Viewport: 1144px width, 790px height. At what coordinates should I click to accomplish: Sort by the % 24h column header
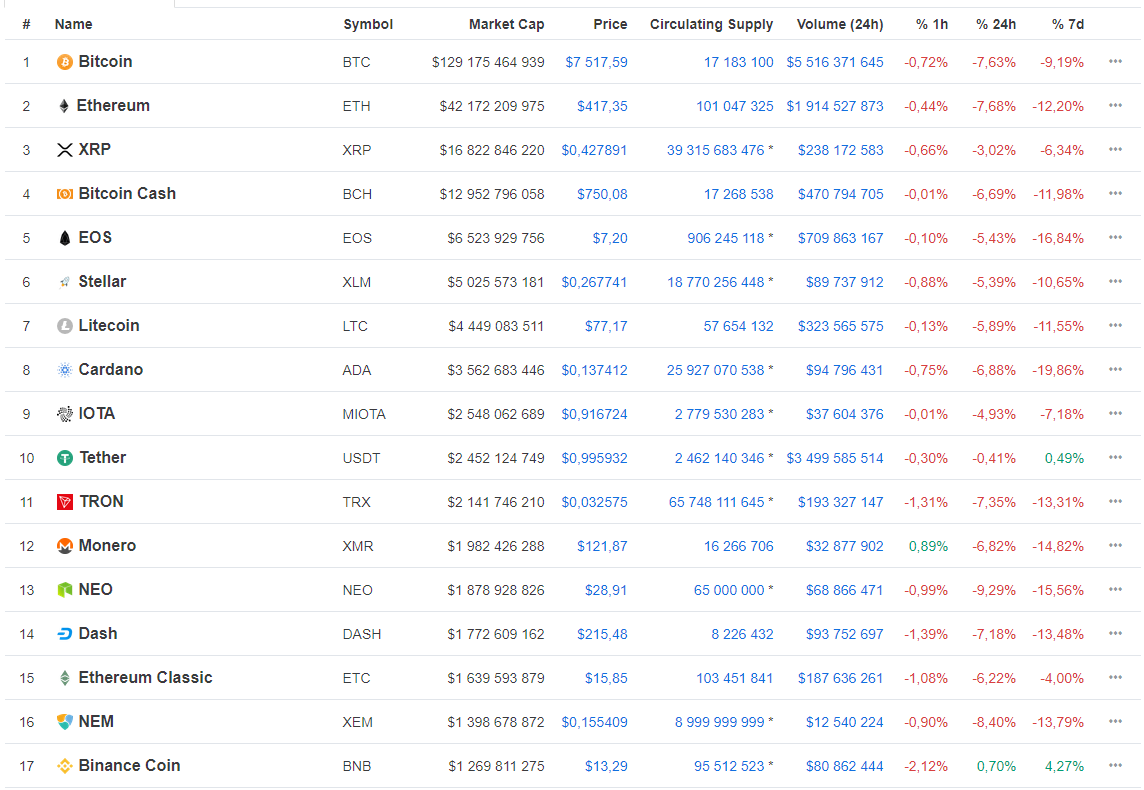[996, 24]
